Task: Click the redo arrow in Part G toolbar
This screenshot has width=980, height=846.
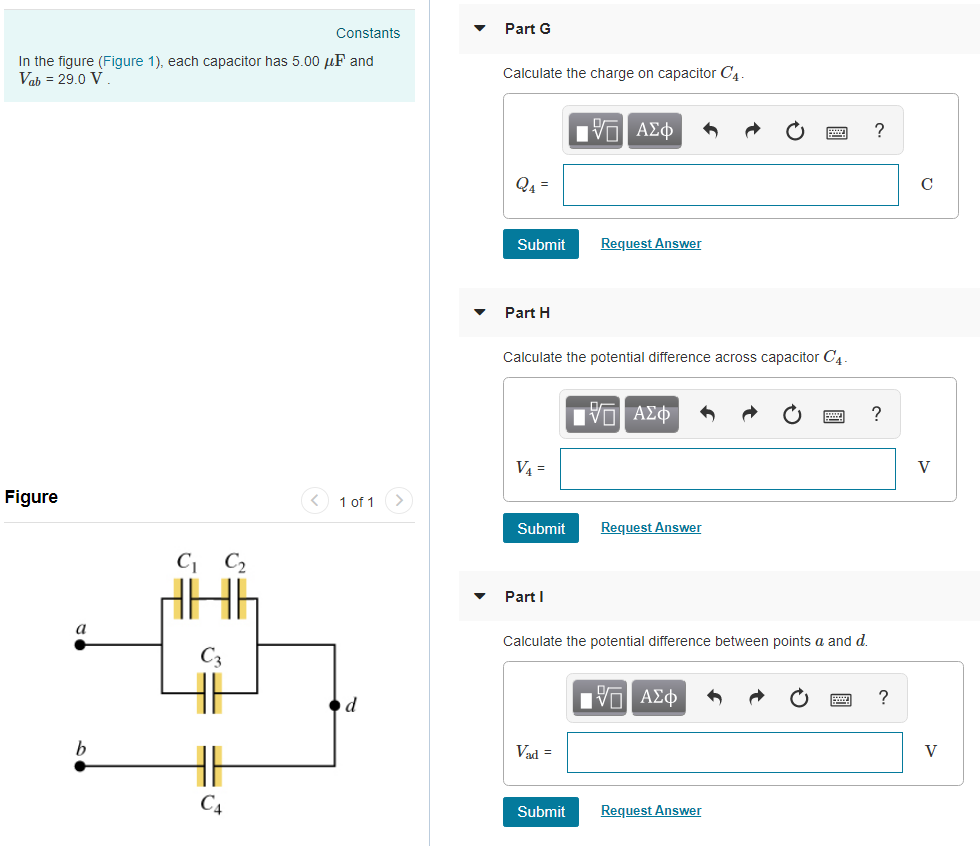Action: pos(751,130)
